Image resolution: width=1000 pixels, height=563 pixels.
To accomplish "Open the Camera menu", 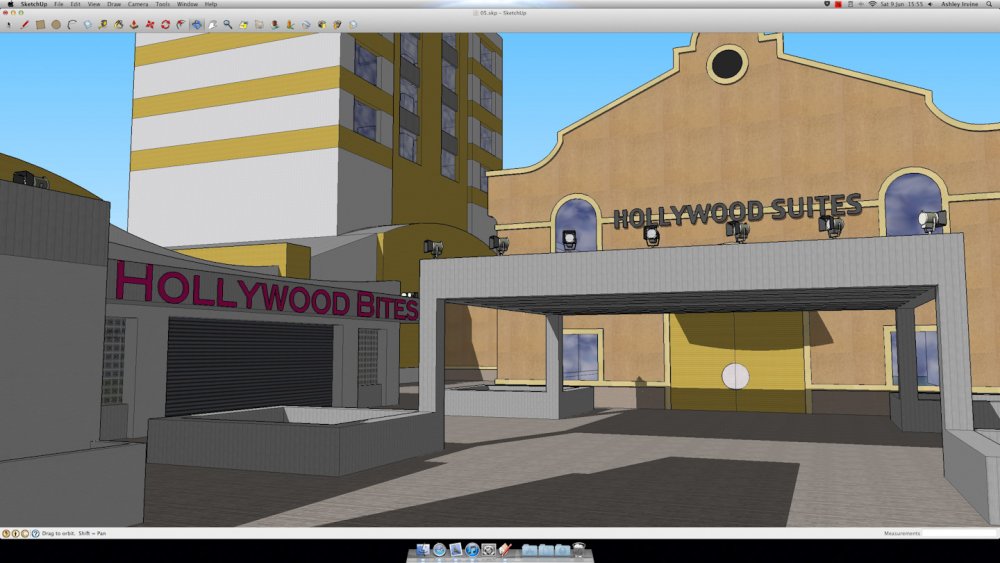I will coord(137,4).
